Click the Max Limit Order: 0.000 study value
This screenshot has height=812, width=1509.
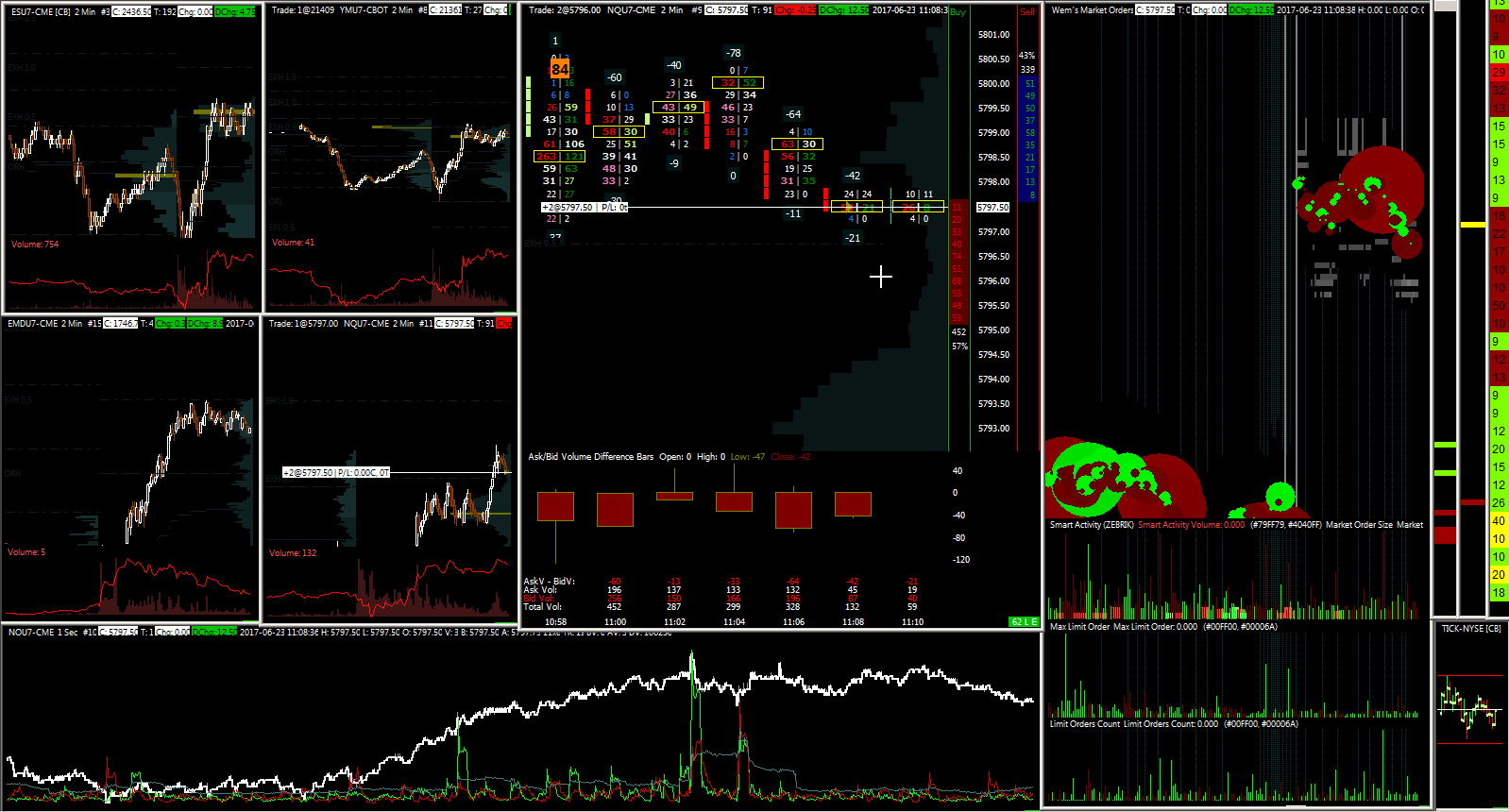coord(1156,627)
